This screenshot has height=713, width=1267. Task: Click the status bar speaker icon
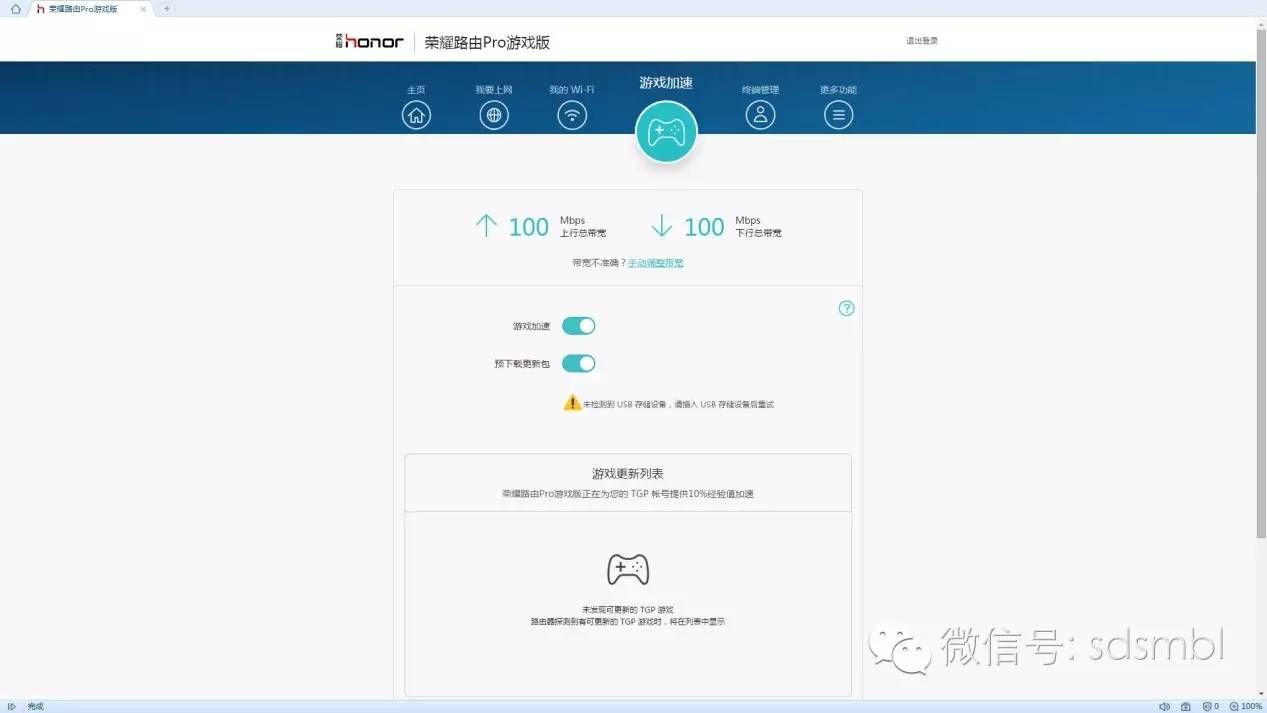click(x=1164, y=706)
